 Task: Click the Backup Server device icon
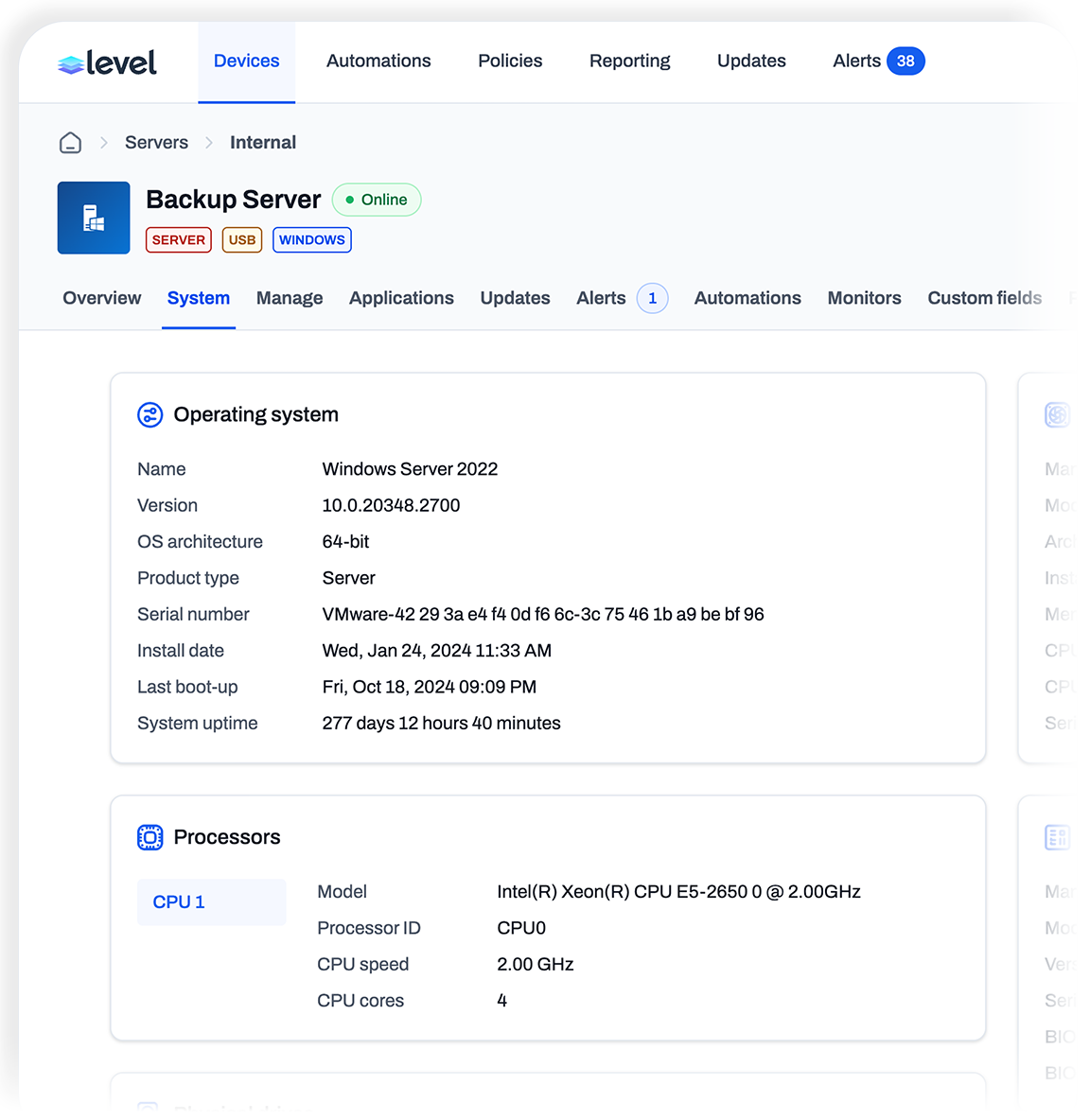click(x=94, y=218)
